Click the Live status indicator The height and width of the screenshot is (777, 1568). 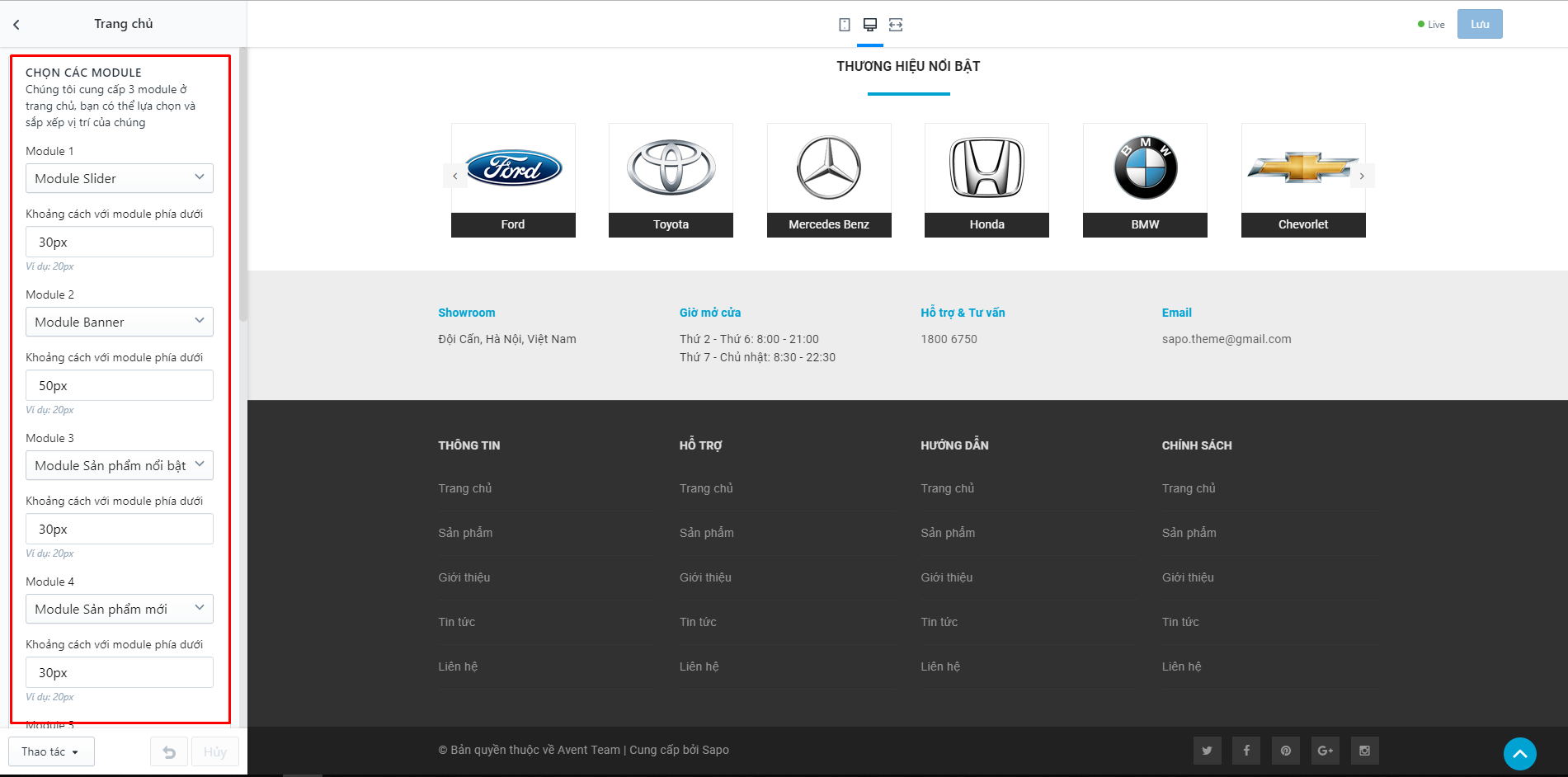[1431, 25]
